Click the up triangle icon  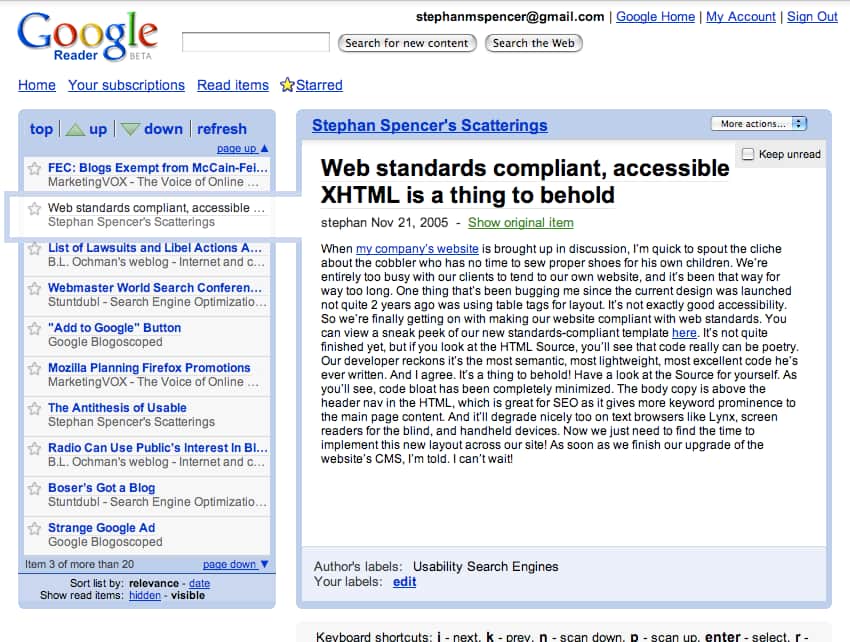(x=75, y=129)
